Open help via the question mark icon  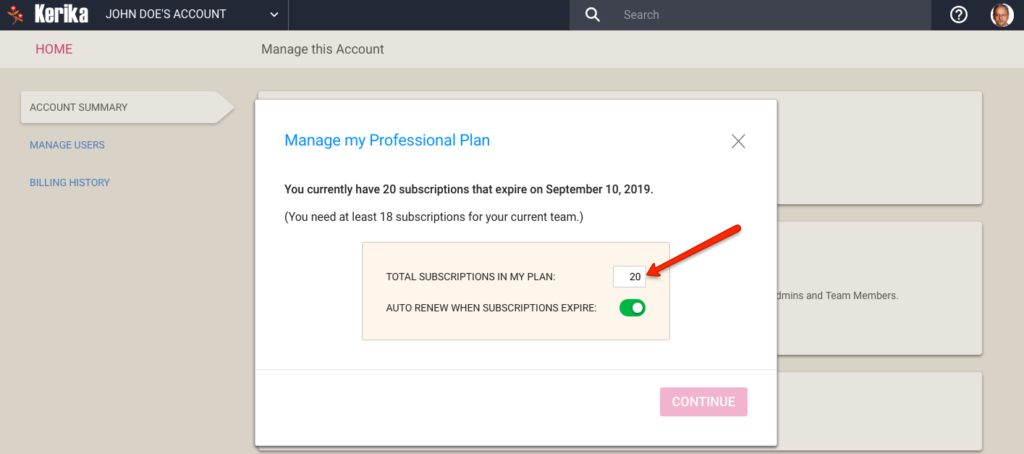click(x=959, y=15)
